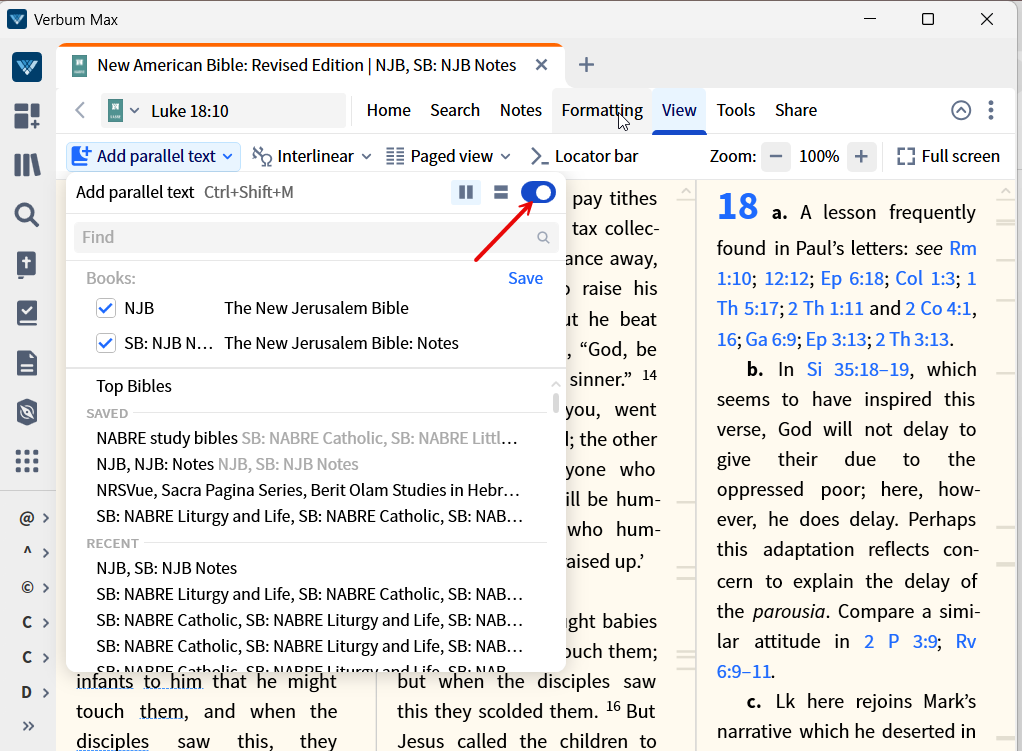The width and height of the screenshot is (1022, 751).
Task: Turn off the parallel text toggle switch
Action: pos(538,192)
